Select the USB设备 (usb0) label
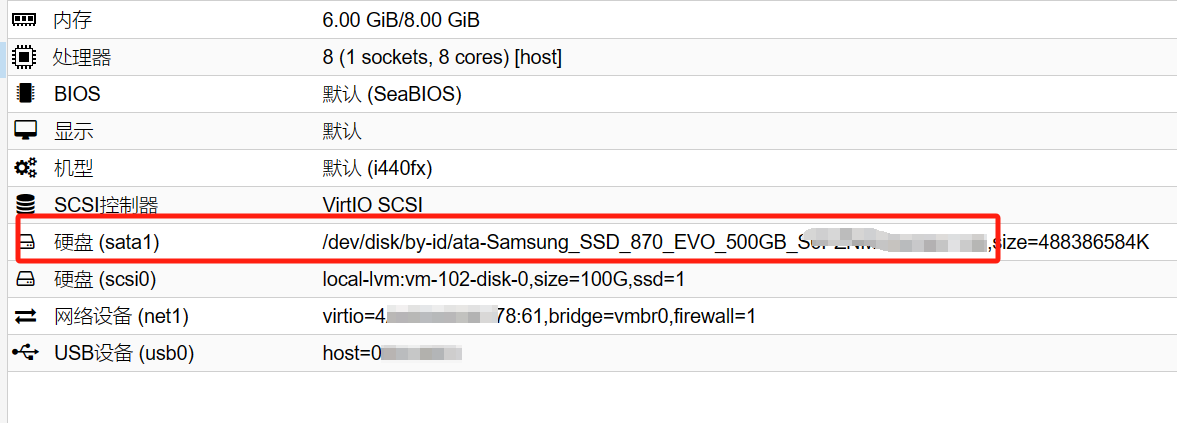Viewport: 1177px width, 423px height. click(124, 353)
